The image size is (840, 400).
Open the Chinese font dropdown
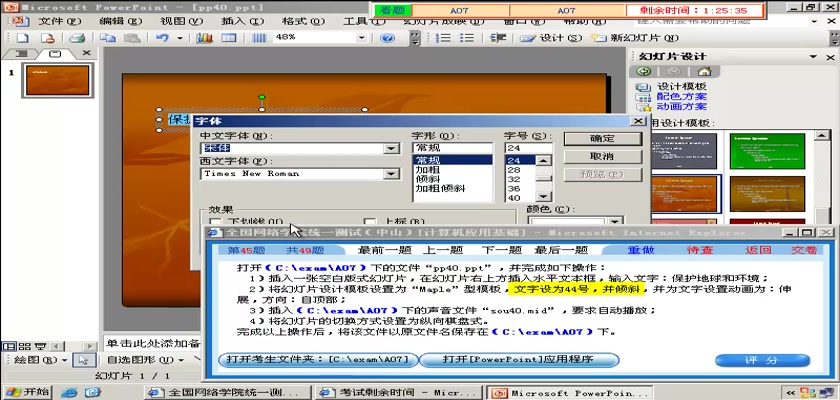click(x=392, y=148)
